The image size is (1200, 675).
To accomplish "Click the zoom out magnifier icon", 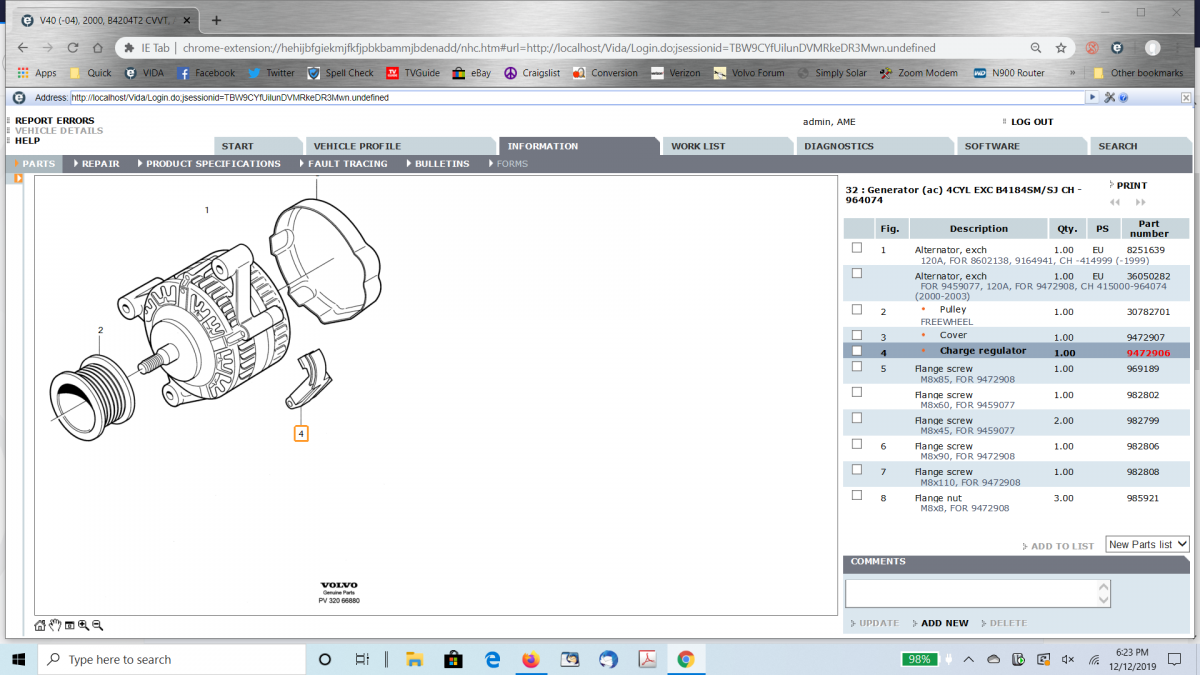I will [97, 625].
